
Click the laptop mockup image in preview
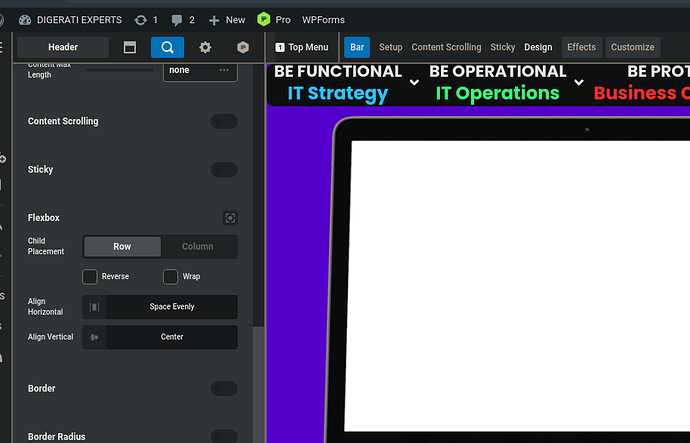coord(508,280)
